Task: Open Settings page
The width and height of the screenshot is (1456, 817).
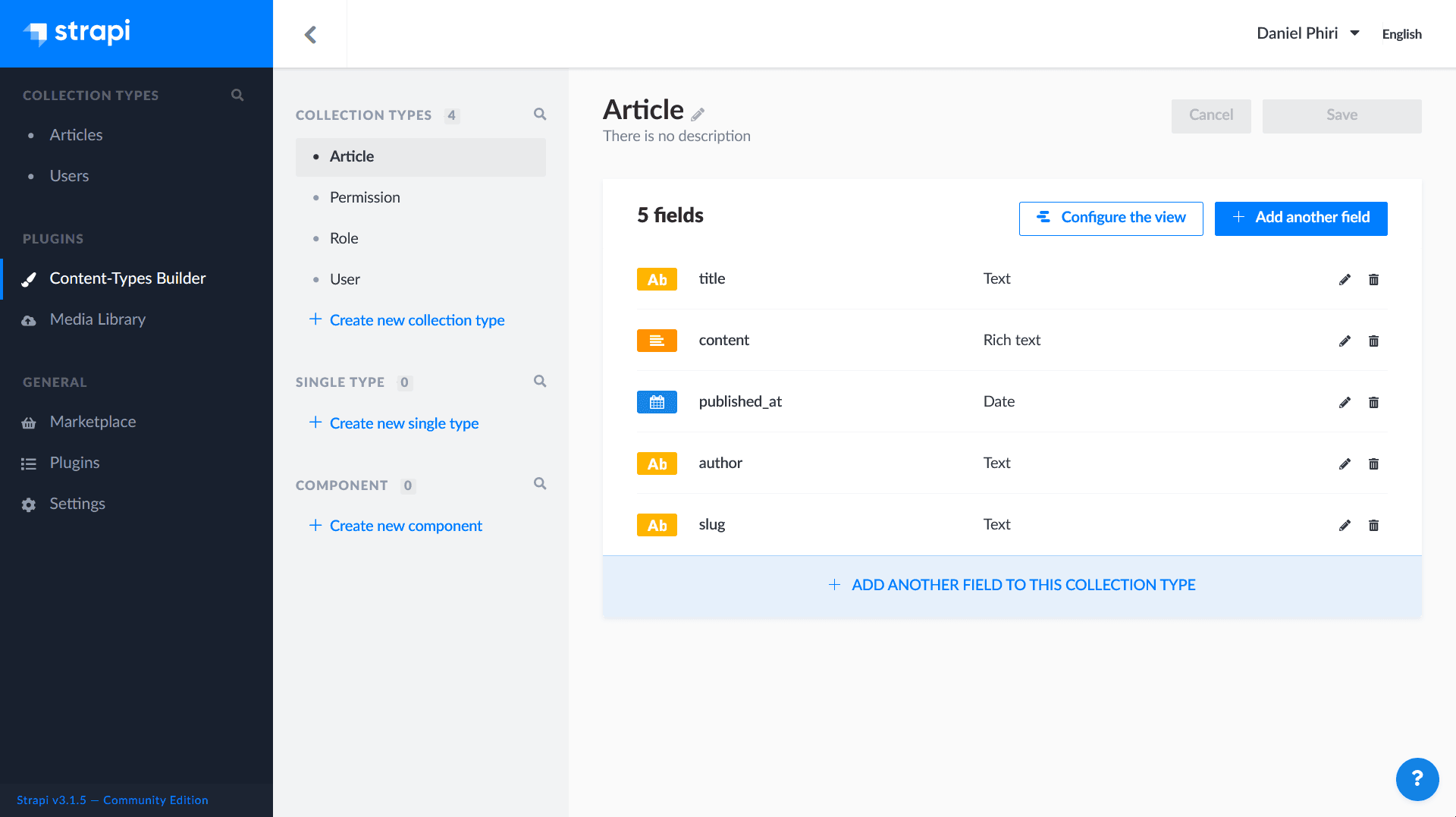Action: click(x=77, y=504)
